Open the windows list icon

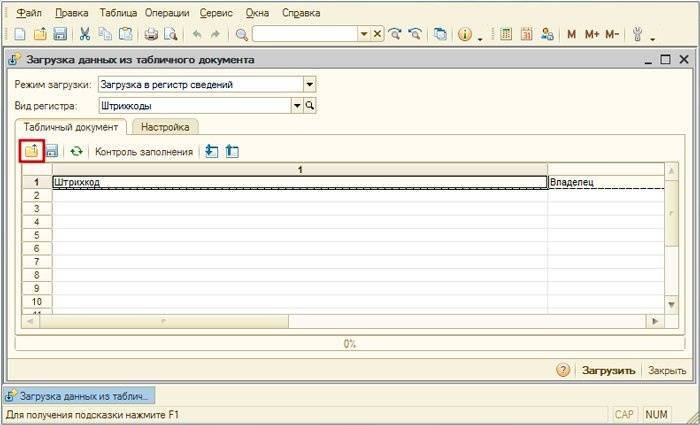pyautogui.click(x=440, y=35)
